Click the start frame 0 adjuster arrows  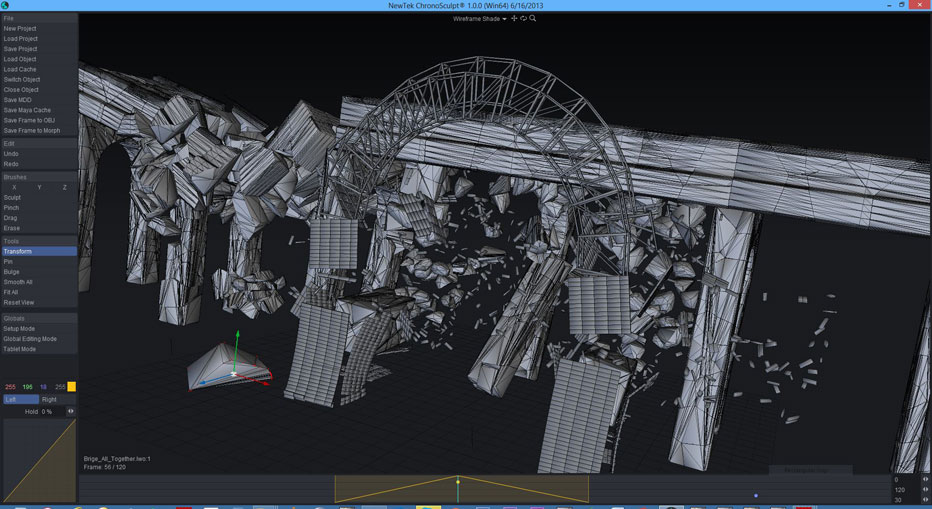point(925,480)
